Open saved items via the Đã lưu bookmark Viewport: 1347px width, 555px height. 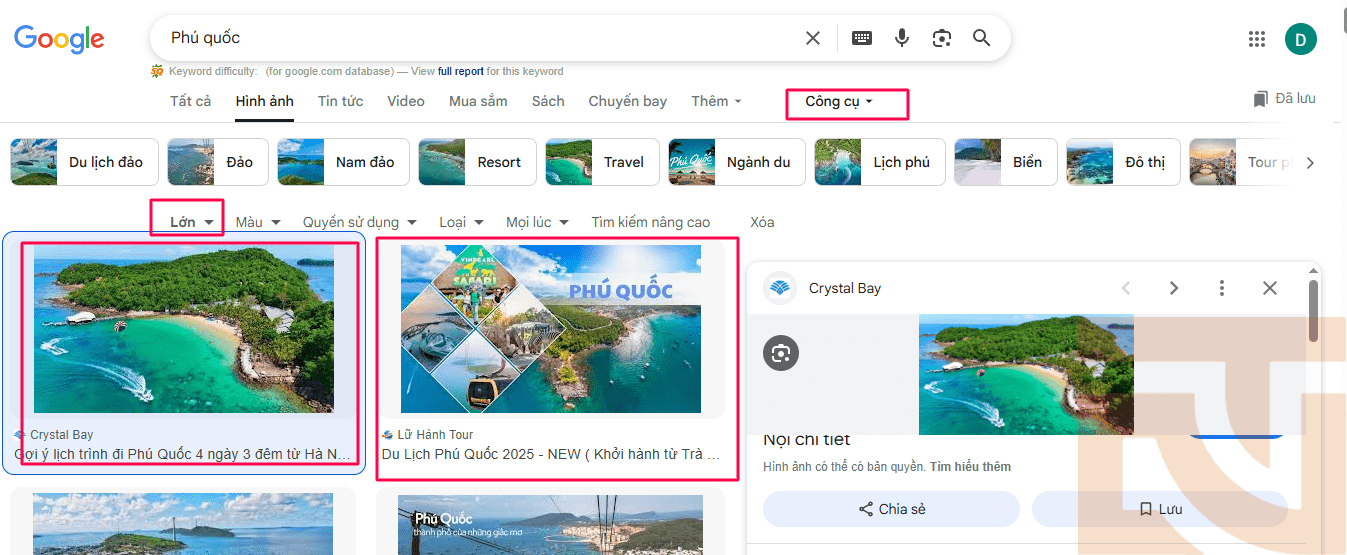click(x=1284, y=98)
